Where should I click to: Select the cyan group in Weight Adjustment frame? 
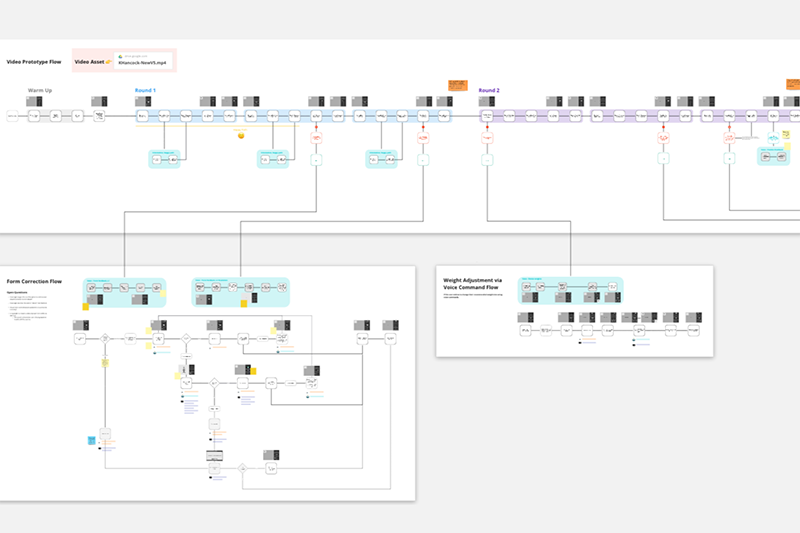pyautogui.click(x=570, y=291)
